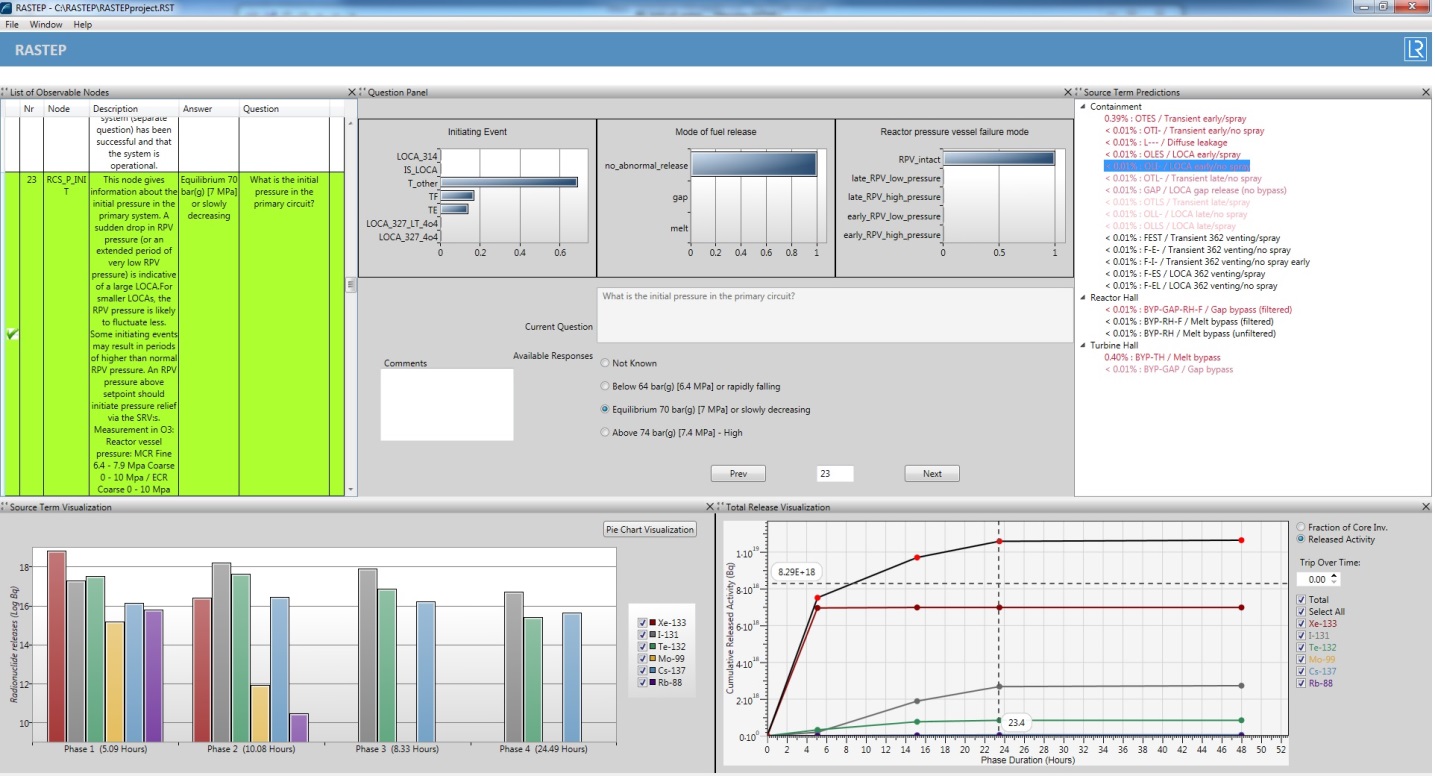Increase Trip Over Time with up arrow
Viewport: 1435px width, 776px height.
[1336, 576]
